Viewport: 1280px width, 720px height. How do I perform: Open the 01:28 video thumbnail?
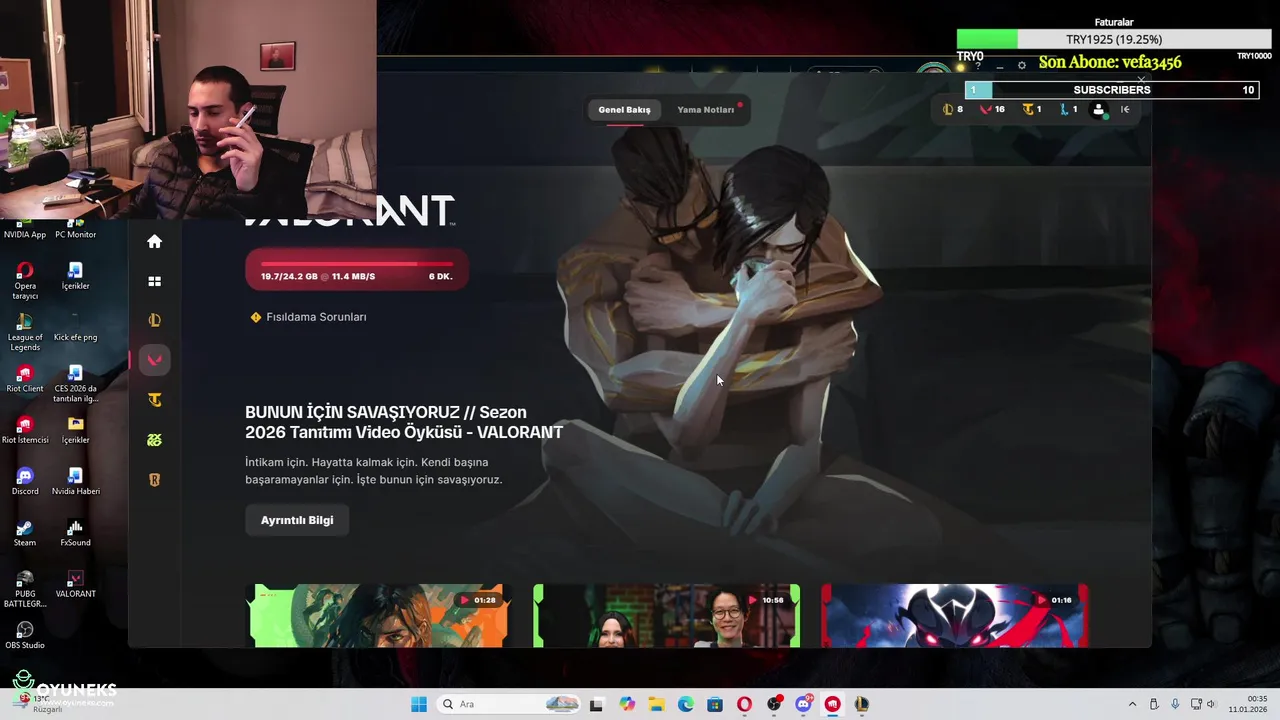(380, 615)
